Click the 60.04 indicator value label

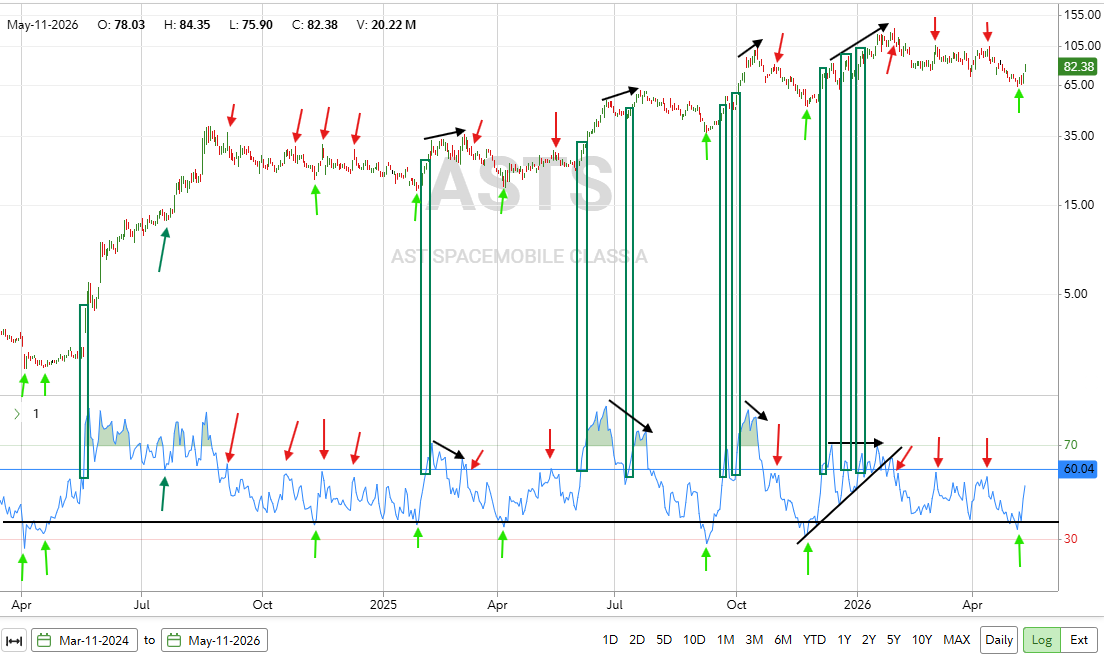[1078, 469]
